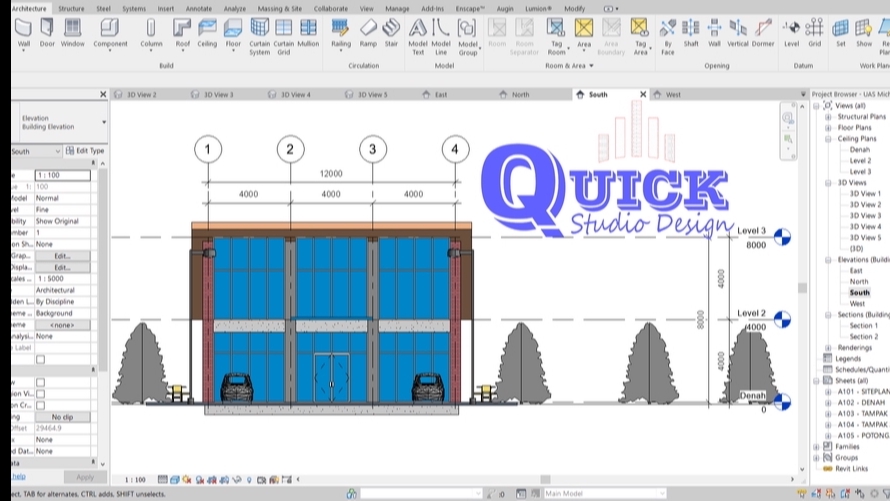890x501 pixels.
Task: Select the By Face opening tool
Action: click(x=668, y=37)
